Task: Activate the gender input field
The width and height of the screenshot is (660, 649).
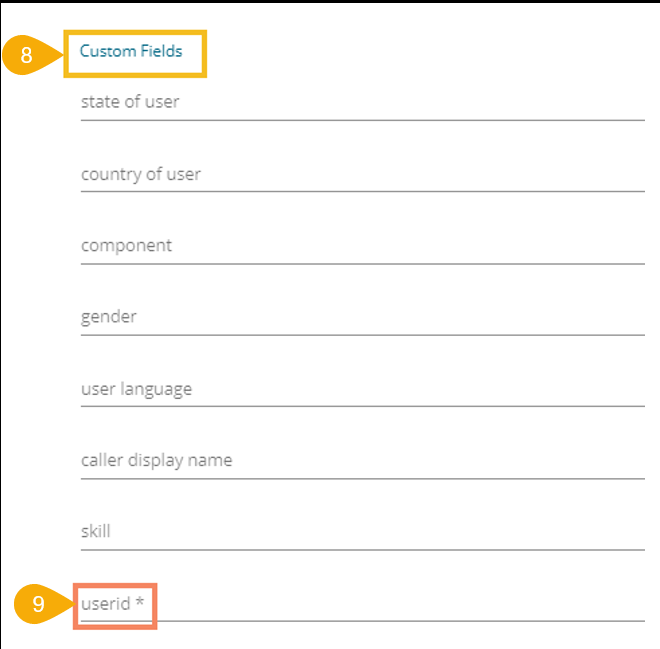Action: pyautogui.click(x=362, y=317)
